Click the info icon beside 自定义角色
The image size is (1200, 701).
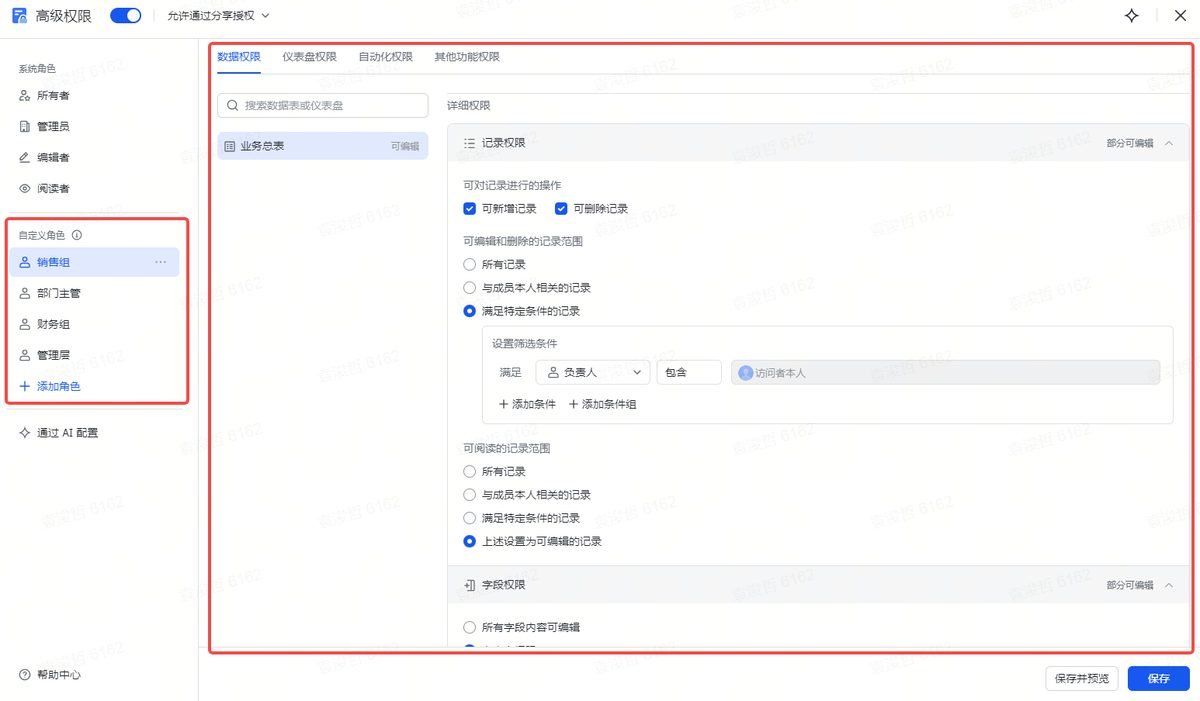point(77,236)
